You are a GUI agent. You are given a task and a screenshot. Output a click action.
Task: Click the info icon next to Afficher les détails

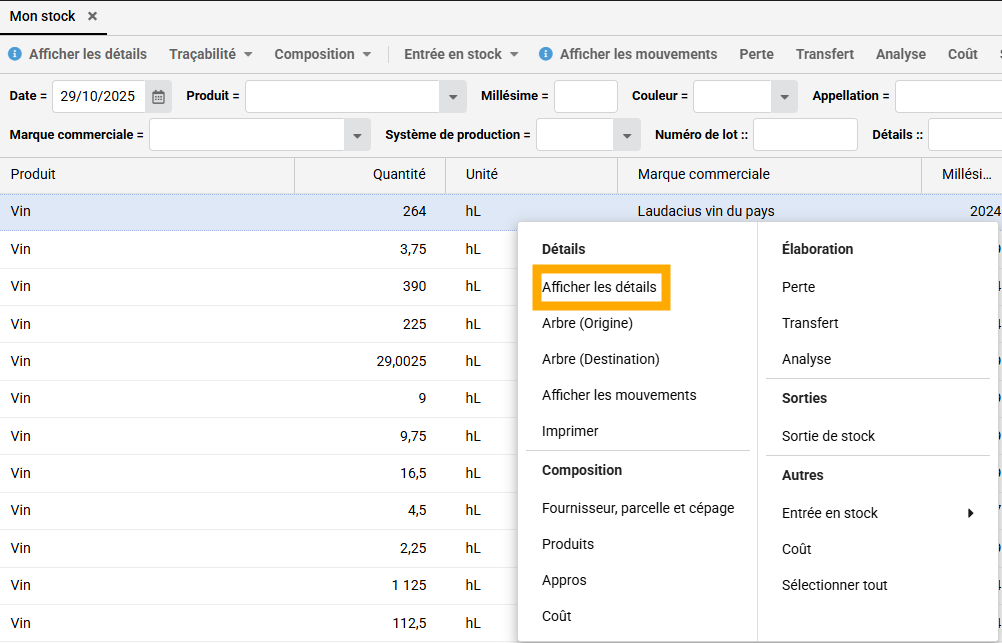tap(15, 54)
